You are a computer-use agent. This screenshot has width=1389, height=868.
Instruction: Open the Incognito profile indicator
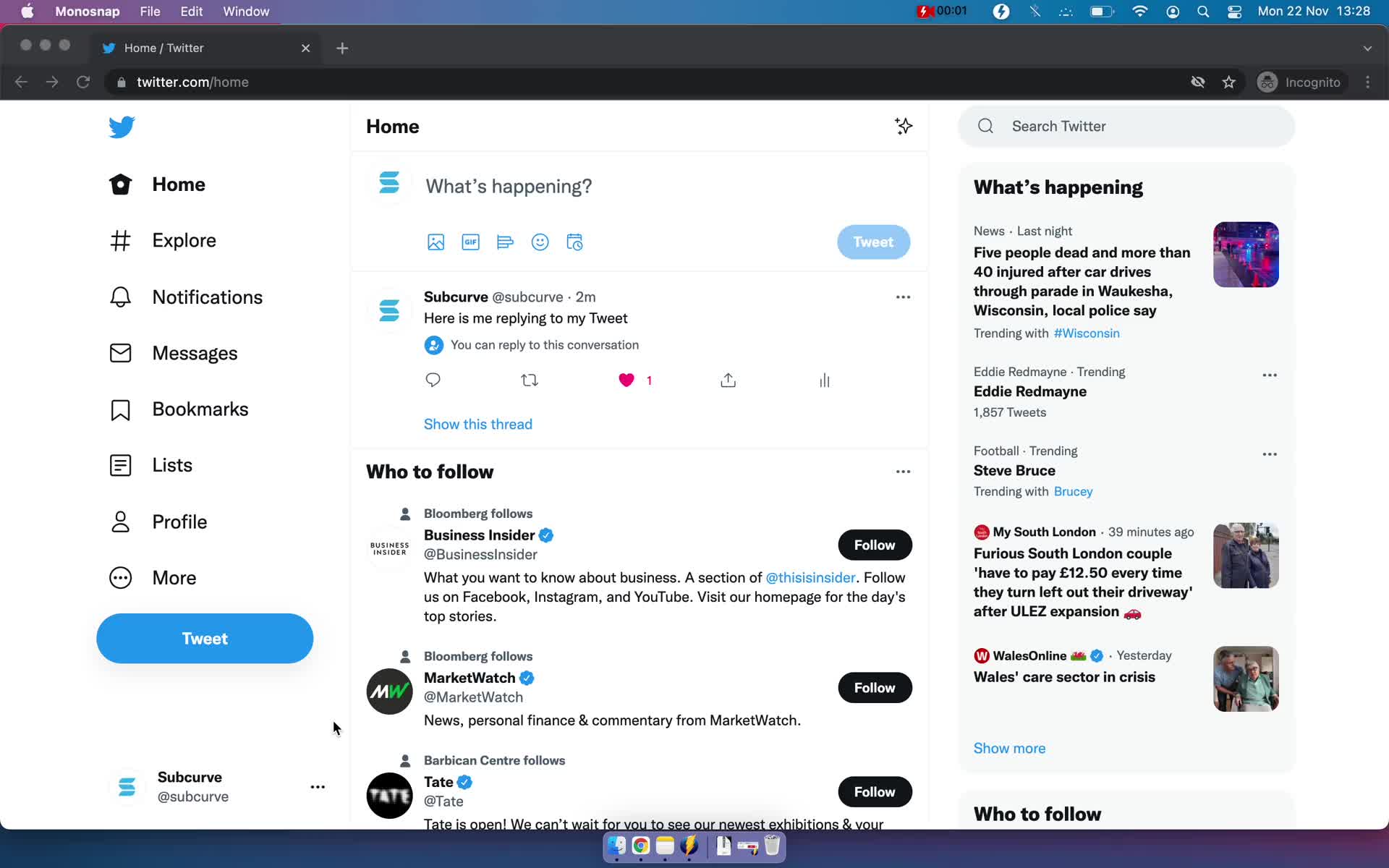point(1299,82)
